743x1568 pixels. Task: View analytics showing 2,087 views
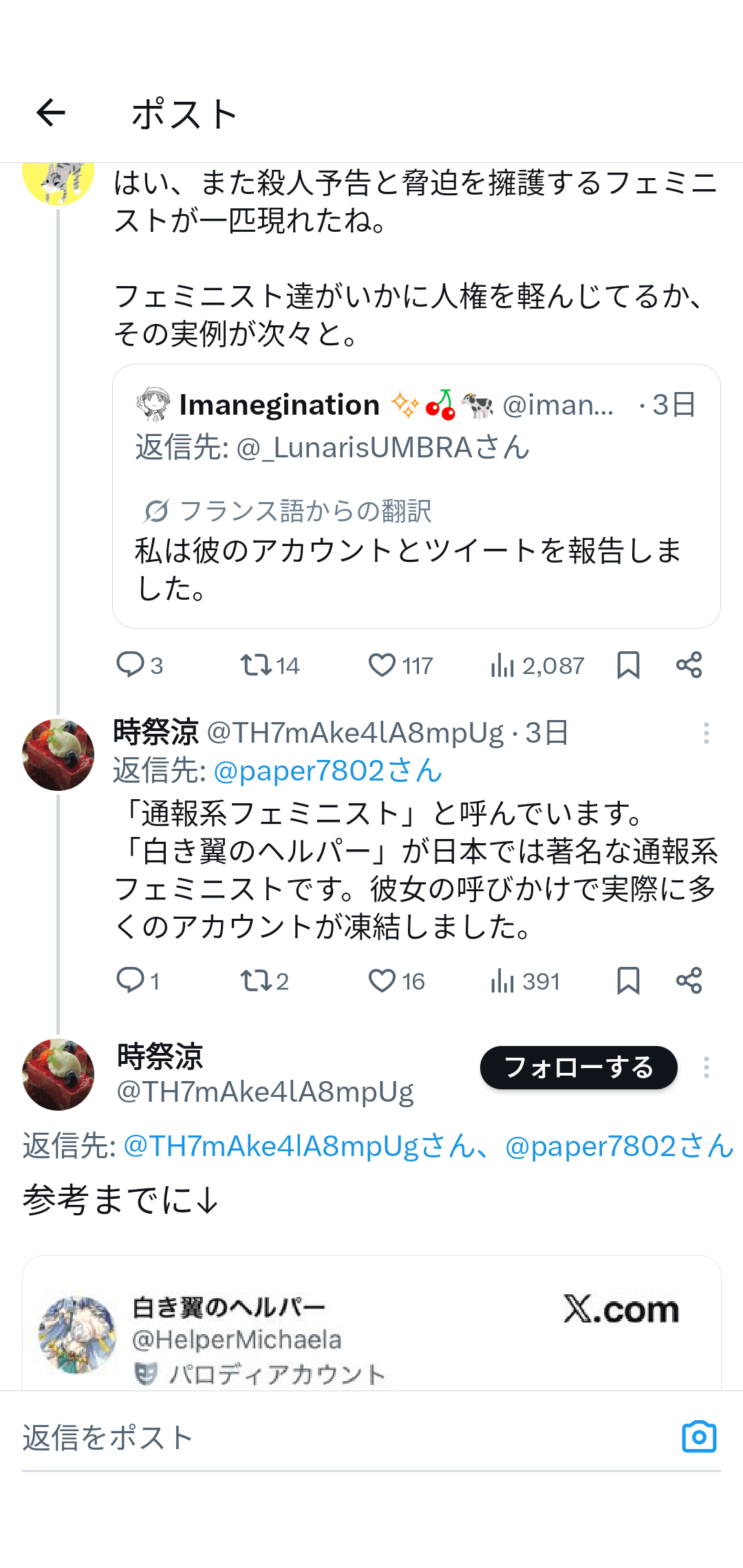[503, 665]
